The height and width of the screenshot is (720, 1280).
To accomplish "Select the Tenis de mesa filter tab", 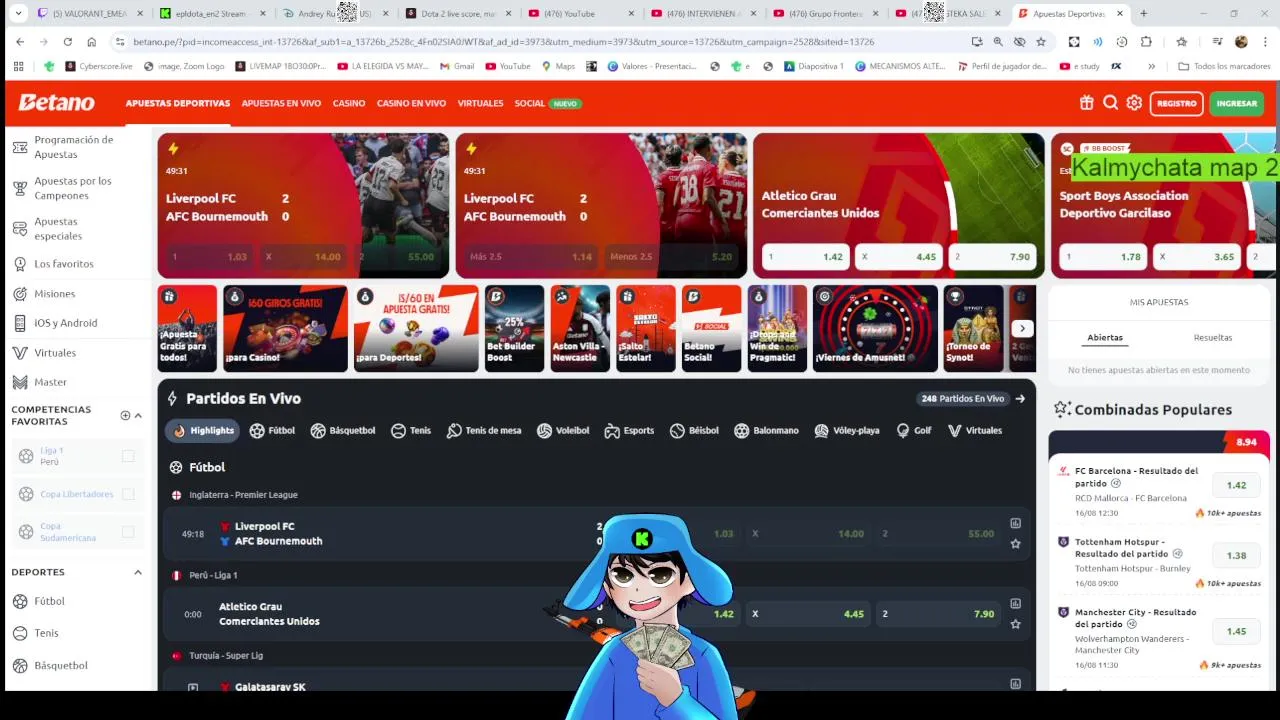I will click(484, 431).
